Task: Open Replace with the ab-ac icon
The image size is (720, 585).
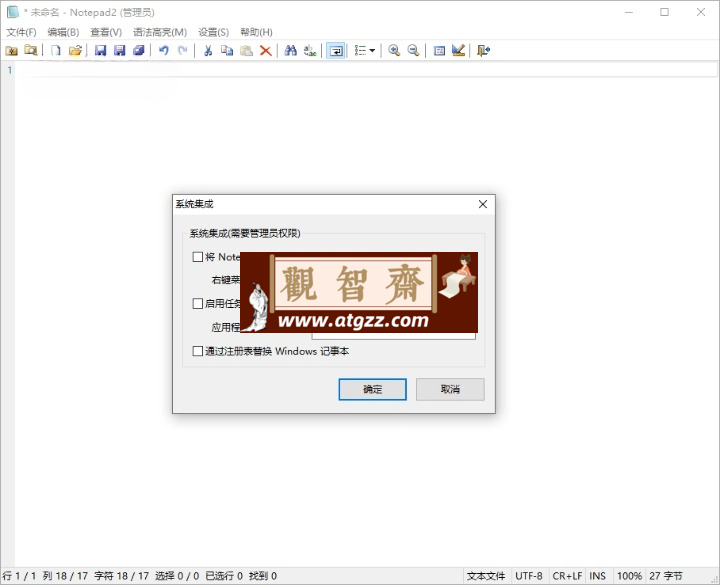Action: tap(310, 51)
